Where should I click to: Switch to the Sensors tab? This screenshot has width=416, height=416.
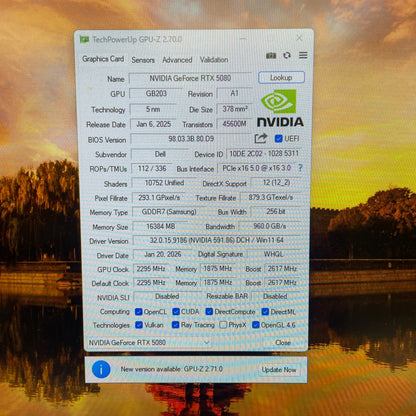tap(143, 60)
